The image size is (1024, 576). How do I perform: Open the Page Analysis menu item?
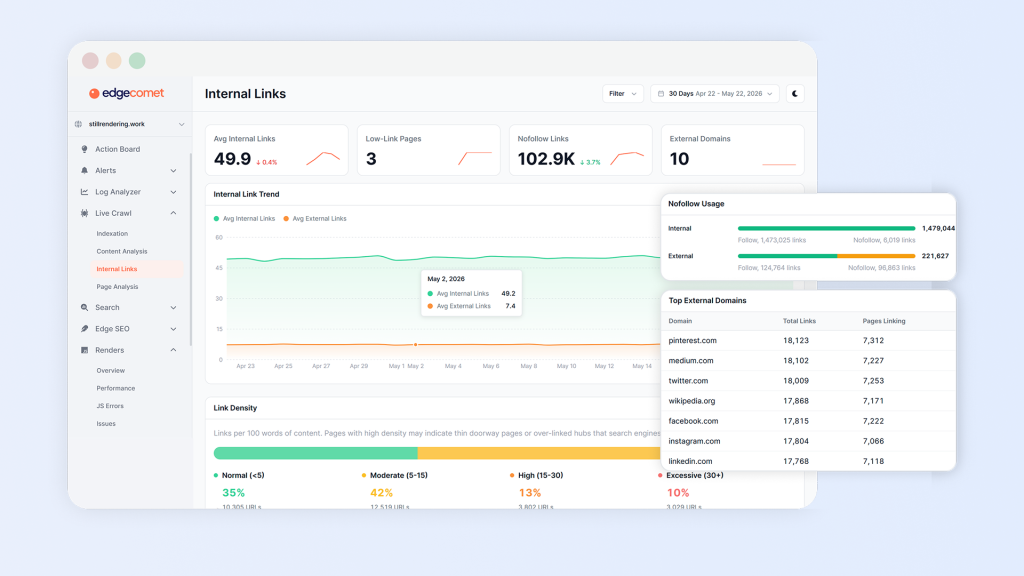117,287
